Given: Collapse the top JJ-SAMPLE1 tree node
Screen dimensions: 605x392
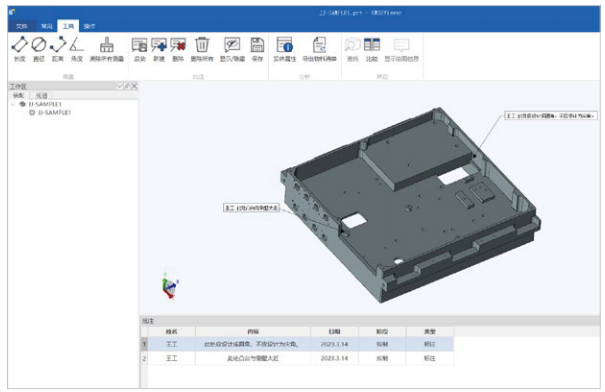Looking at the screenshot, I should tap(13, 104).
